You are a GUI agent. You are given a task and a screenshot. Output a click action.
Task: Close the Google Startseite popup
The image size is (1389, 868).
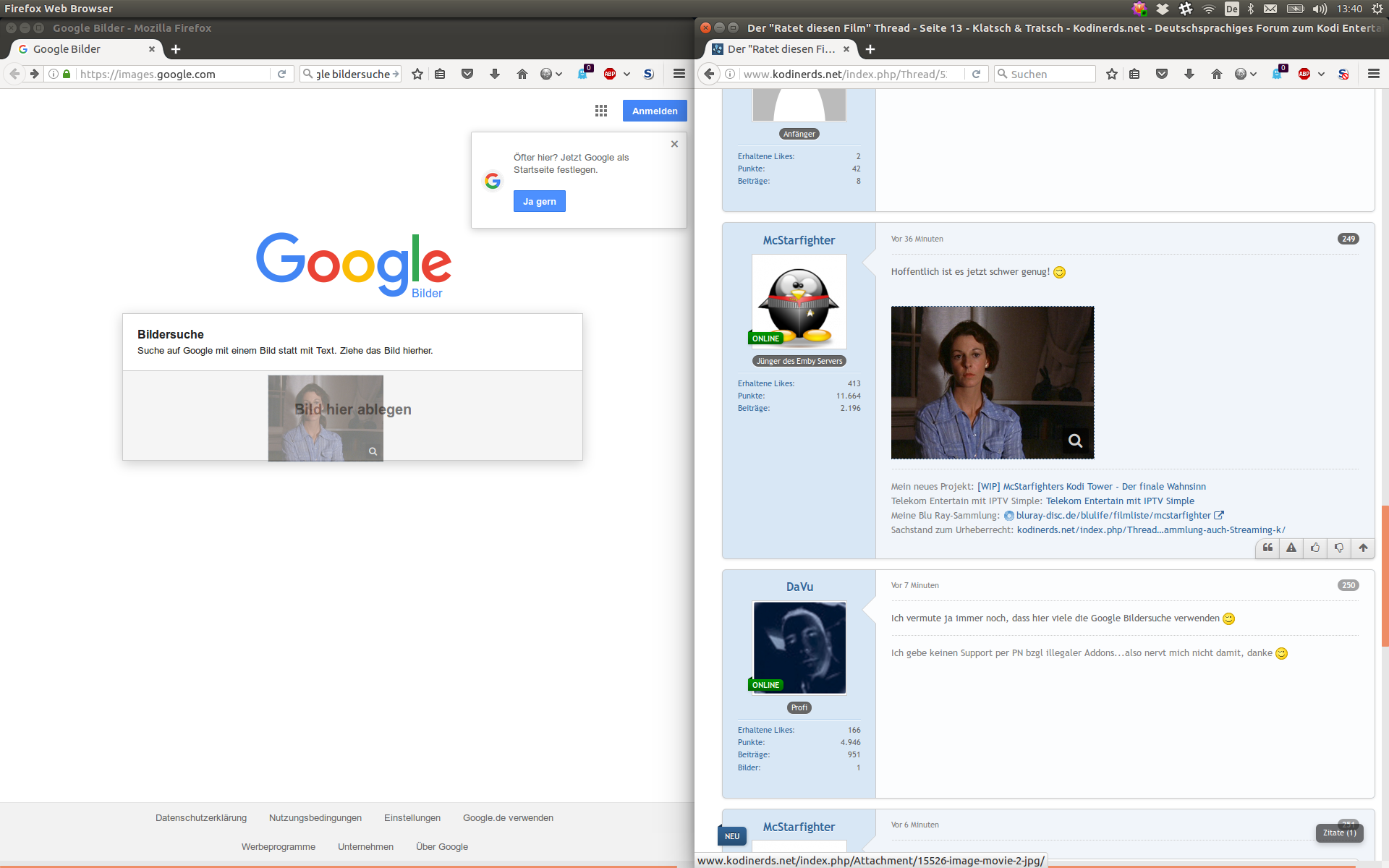pos(674,144)
